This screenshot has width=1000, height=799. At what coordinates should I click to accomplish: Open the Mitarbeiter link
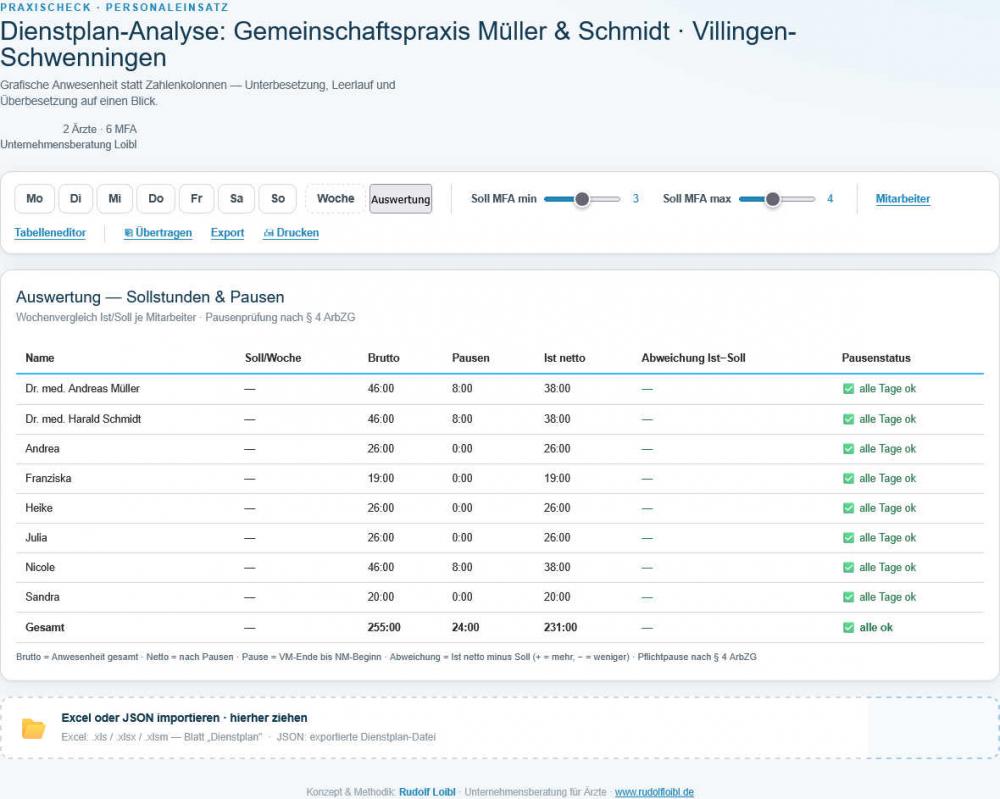(902, 198)
